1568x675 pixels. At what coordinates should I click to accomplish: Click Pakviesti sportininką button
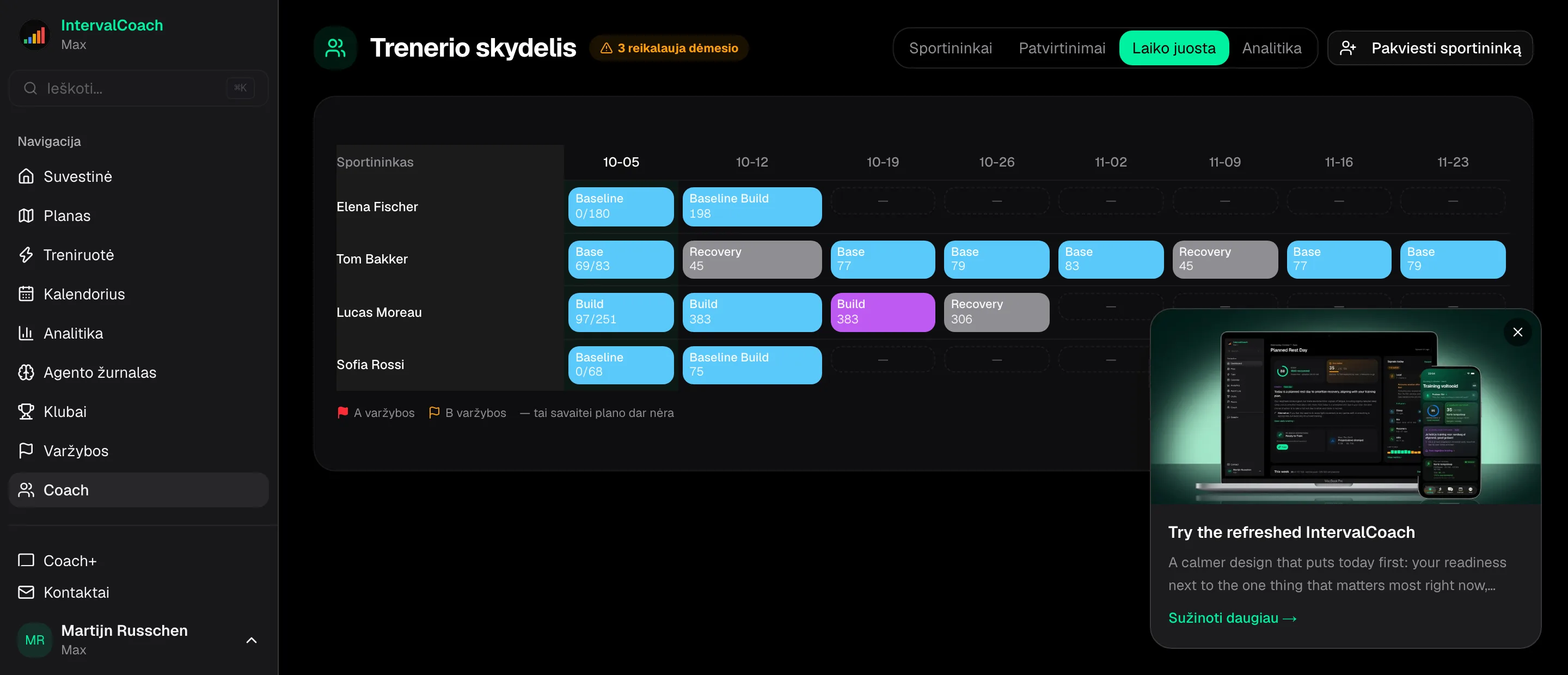[1430, 48]
